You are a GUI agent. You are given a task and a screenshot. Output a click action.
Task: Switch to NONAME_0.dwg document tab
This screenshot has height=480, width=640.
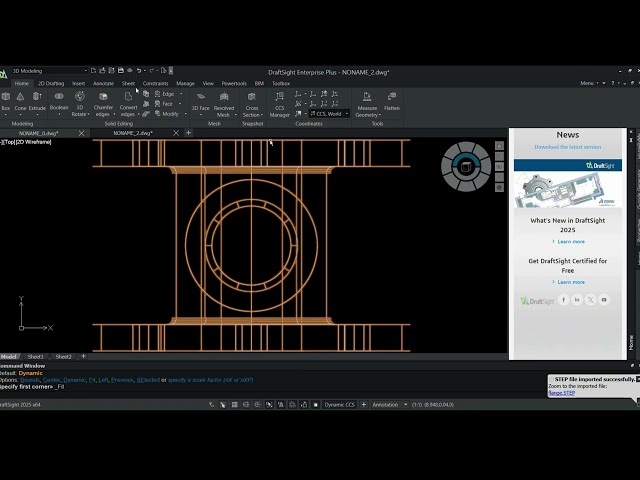[39, 133]
